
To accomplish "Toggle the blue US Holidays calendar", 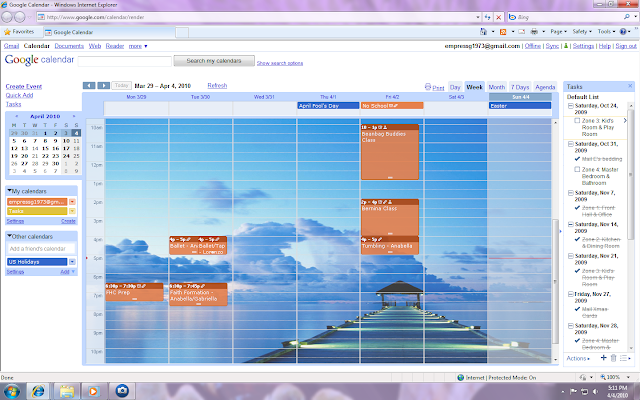I will 37,262.
